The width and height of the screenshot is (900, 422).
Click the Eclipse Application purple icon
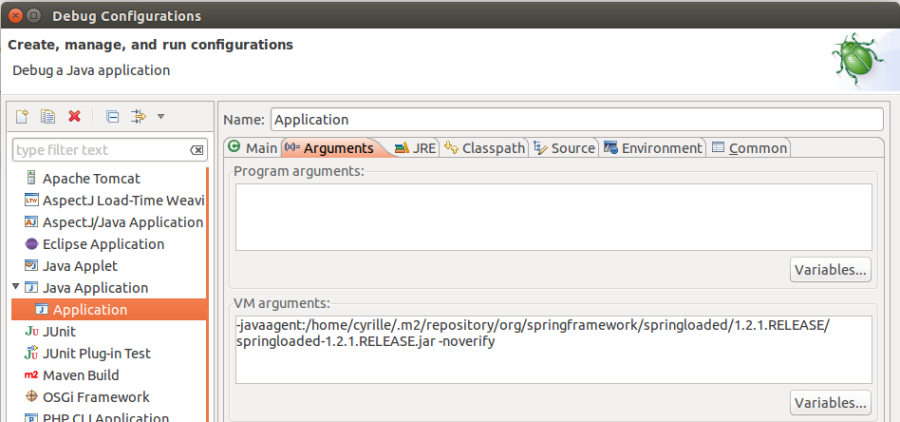point(31,244)
